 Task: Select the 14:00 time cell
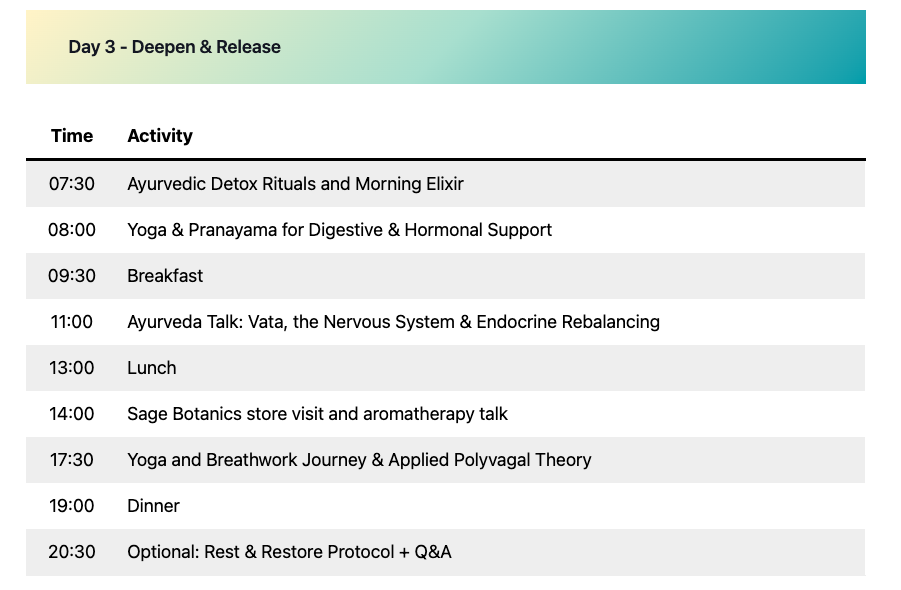(72, 414)
